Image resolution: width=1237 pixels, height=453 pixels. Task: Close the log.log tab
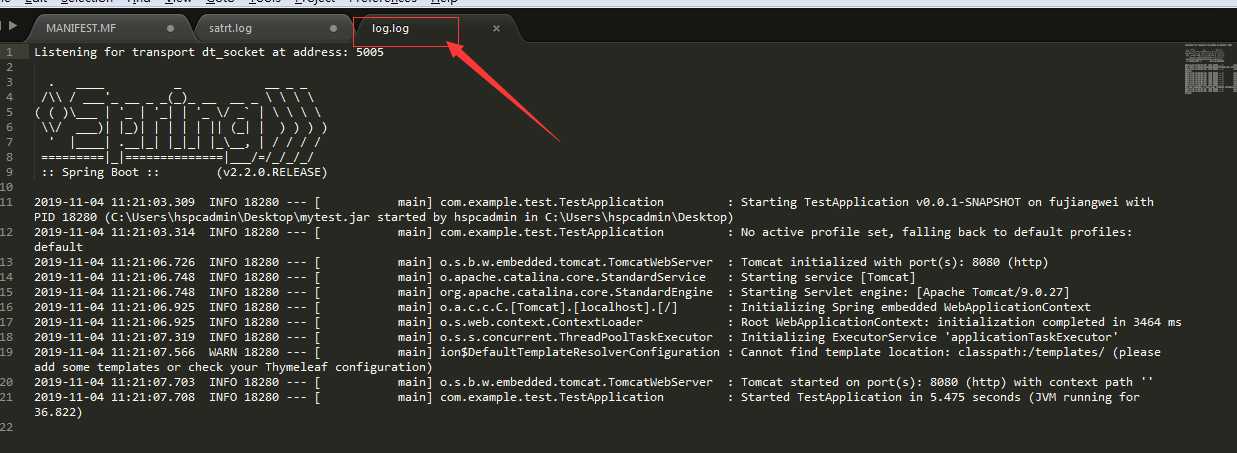pos(496,28)
